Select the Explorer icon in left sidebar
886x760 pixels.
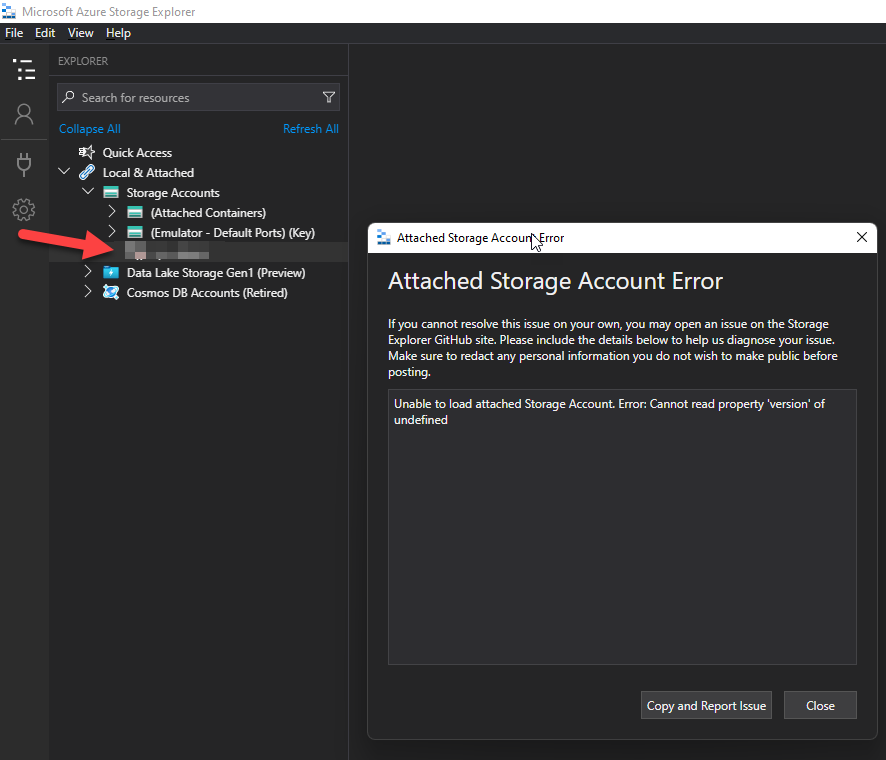[23, 69]
